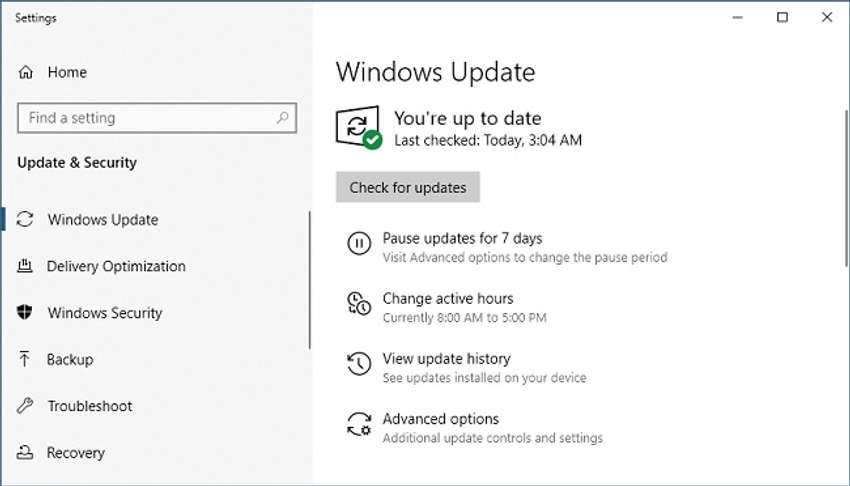The width and height of the screenshot is (850, 486).
Task: Click See updates installed on your device
Action: pos(485,378)
